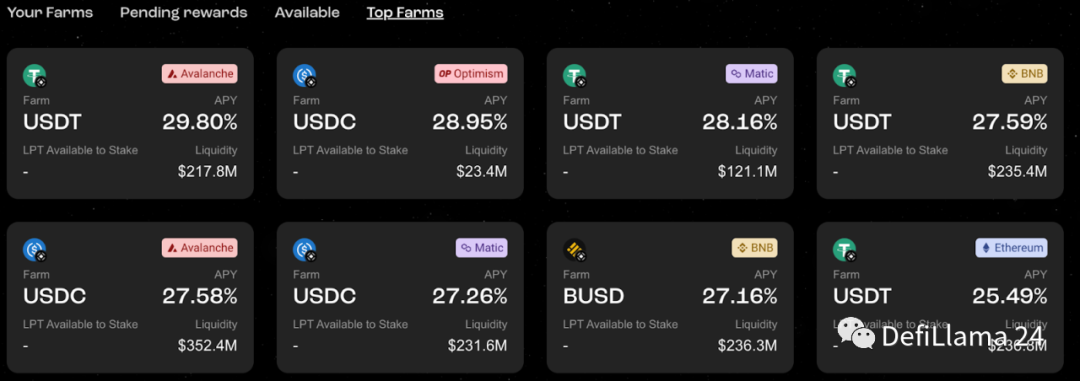Open the USDC farm with $352.4M liquidity
Viewport: 1080px width, 381px height.
coord(130,298)
